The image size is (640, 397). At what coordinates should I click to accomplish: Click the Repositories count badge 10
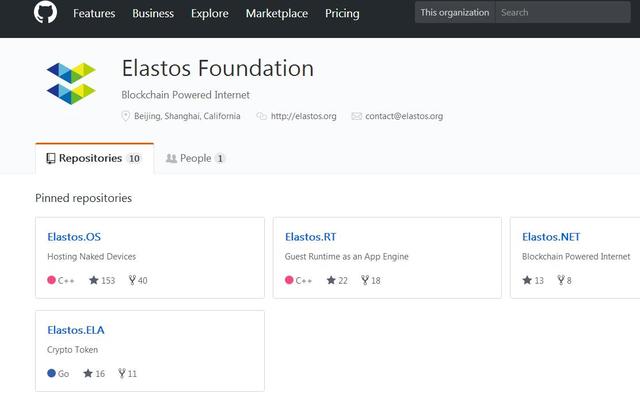coord(134,158)
